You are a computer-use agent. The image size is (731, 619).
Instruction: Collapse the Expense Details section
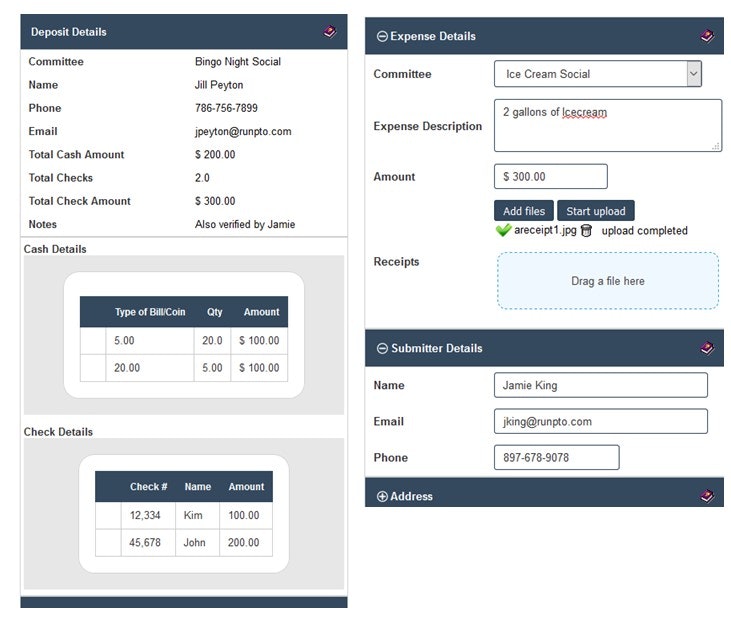382,36
